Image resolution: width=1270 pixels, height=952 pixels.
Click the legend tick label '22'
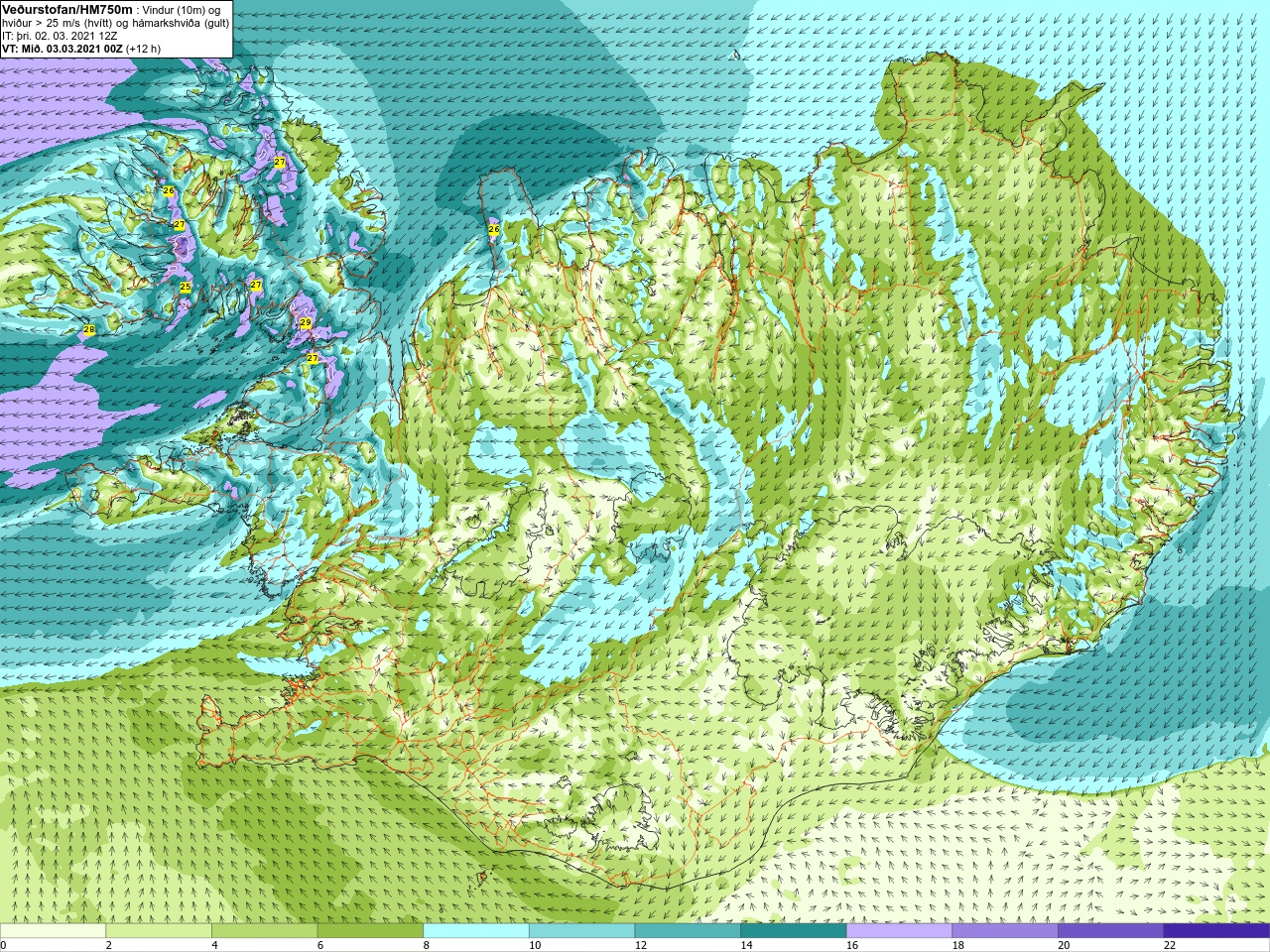[x=1170, y=945]
